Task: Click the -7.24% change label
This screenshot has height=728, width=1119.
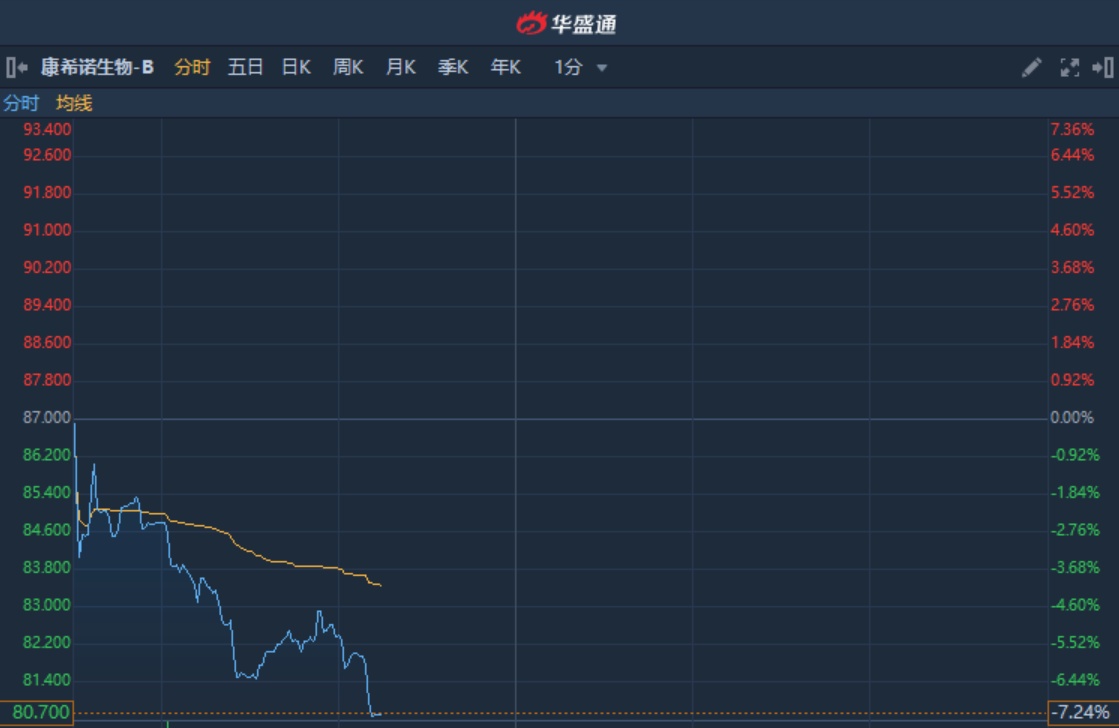Action: tap(1082, 713)
